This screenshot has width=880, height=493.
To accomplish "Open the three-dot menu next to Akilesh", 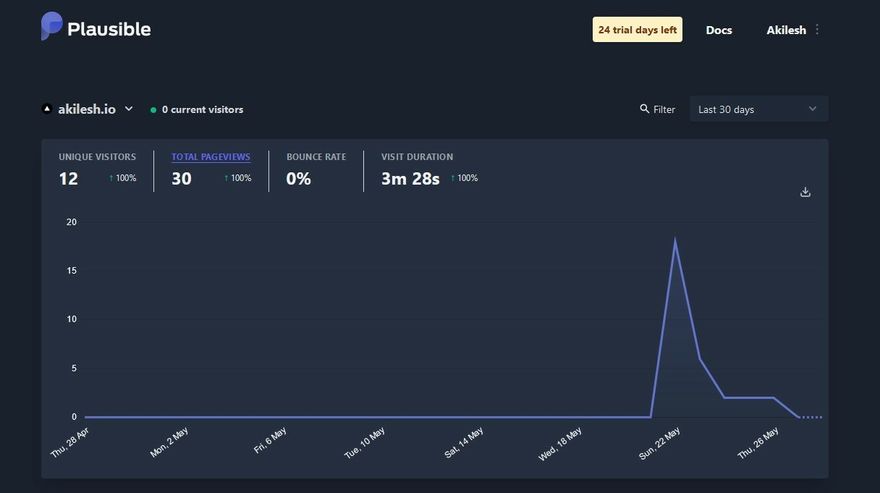I will coord(817,29).
